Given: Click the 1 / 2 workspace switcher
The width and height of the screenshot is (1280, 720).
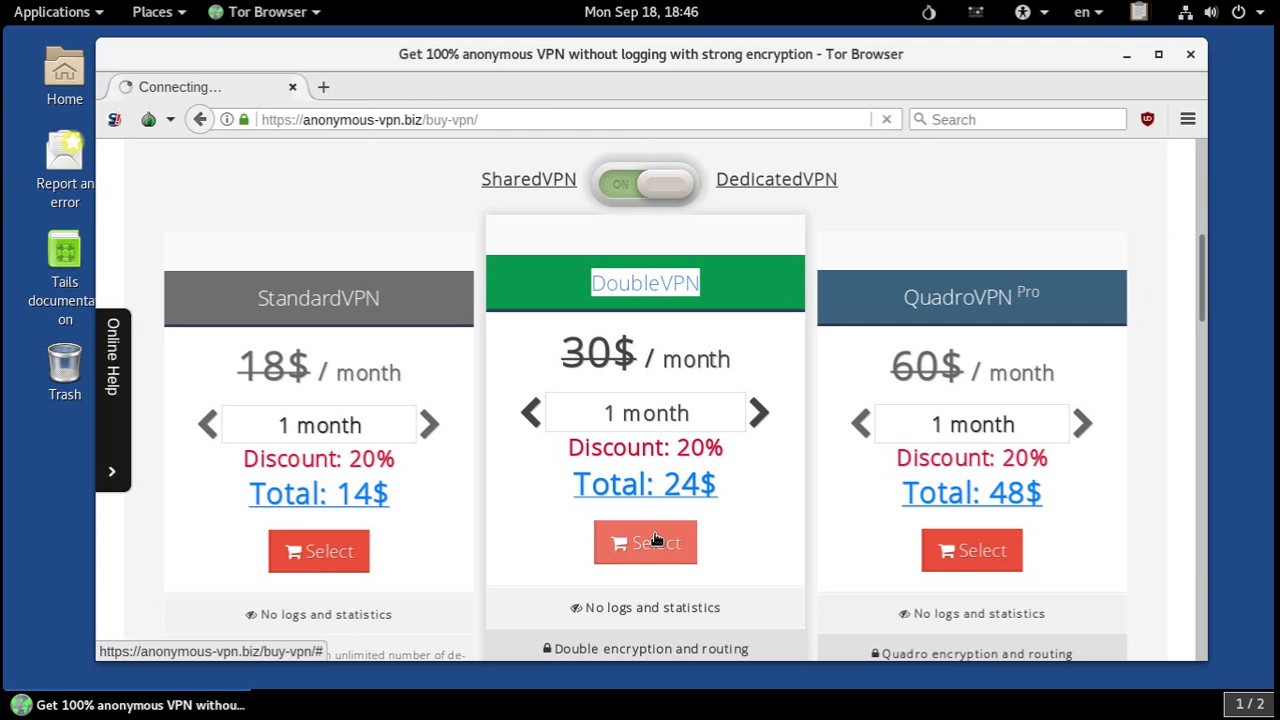Looking at the screenshot, I should coord(1249,704).
